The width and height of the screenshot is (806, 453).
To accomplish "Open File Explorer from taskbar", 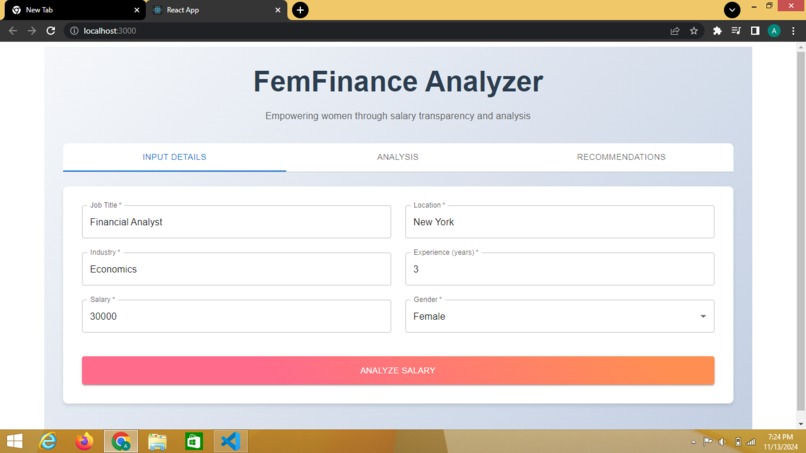I will tap(157, 441).
